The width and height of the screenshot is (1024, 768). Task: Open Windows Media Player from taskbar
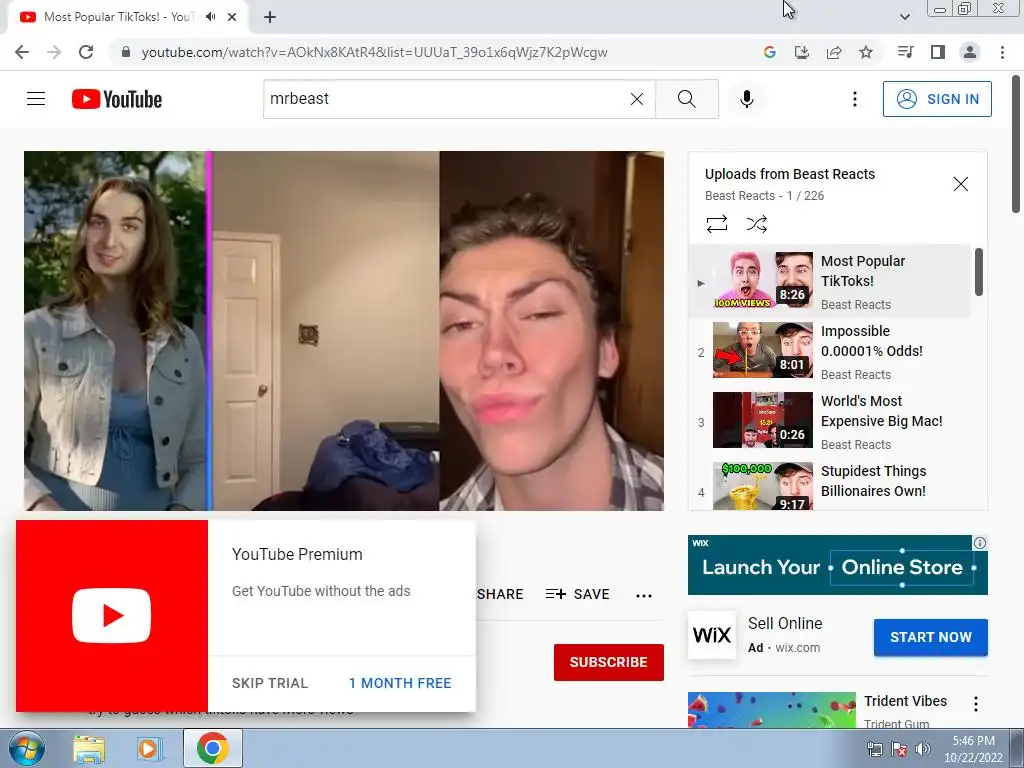(x=149, y=749)
